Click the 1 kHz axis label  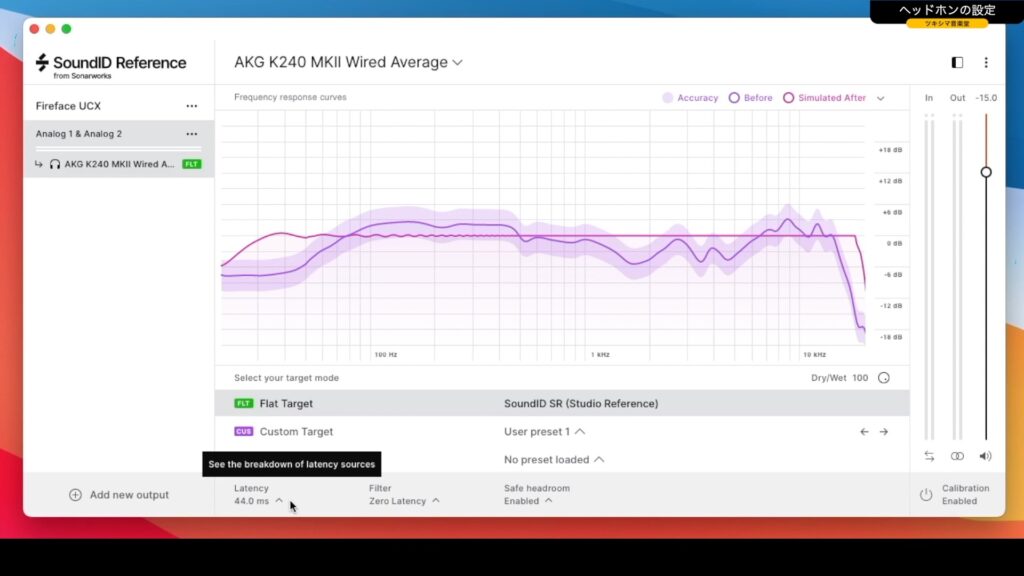[x=600, y=355]
